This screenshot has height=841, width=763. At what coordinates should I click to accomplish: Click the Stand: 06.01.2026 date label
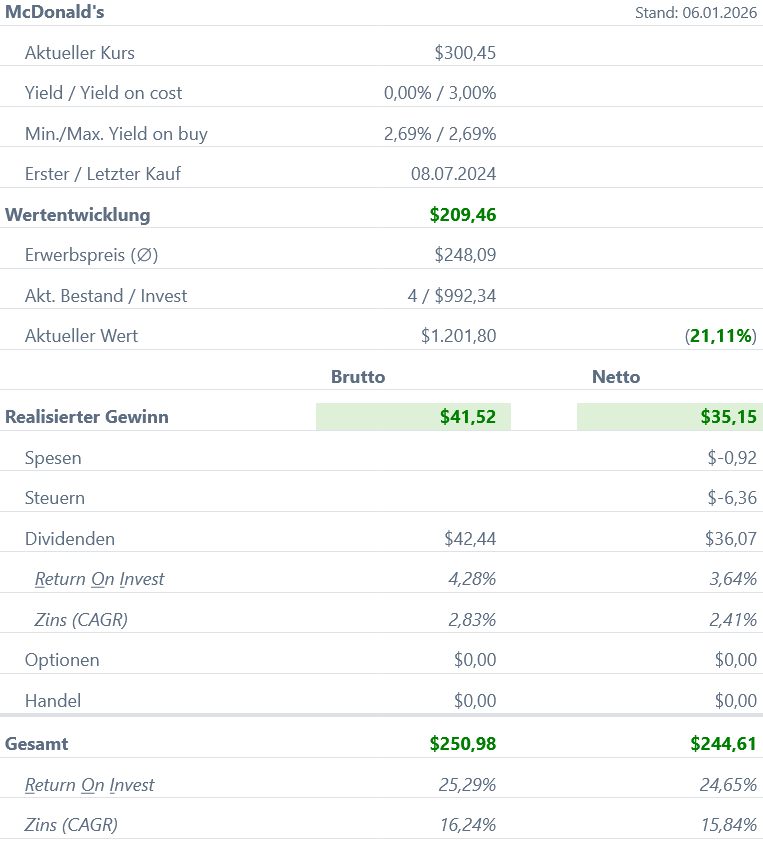coord(695,13)
